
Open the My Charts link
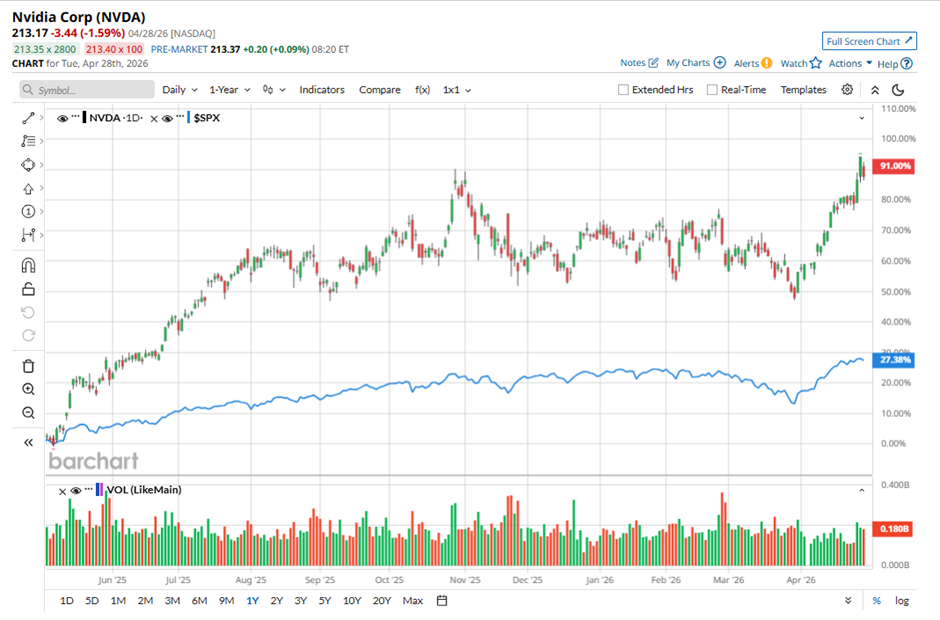point(695,63)
